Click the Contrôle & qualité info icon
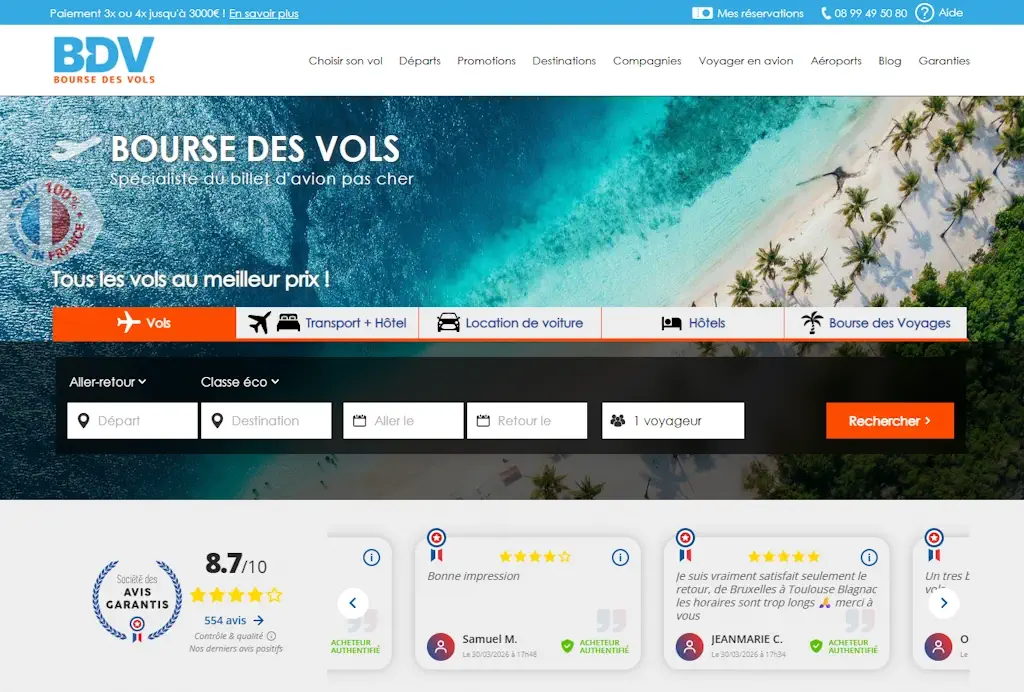The width and height of the screenshot is (1024, 692). (272, 636)
